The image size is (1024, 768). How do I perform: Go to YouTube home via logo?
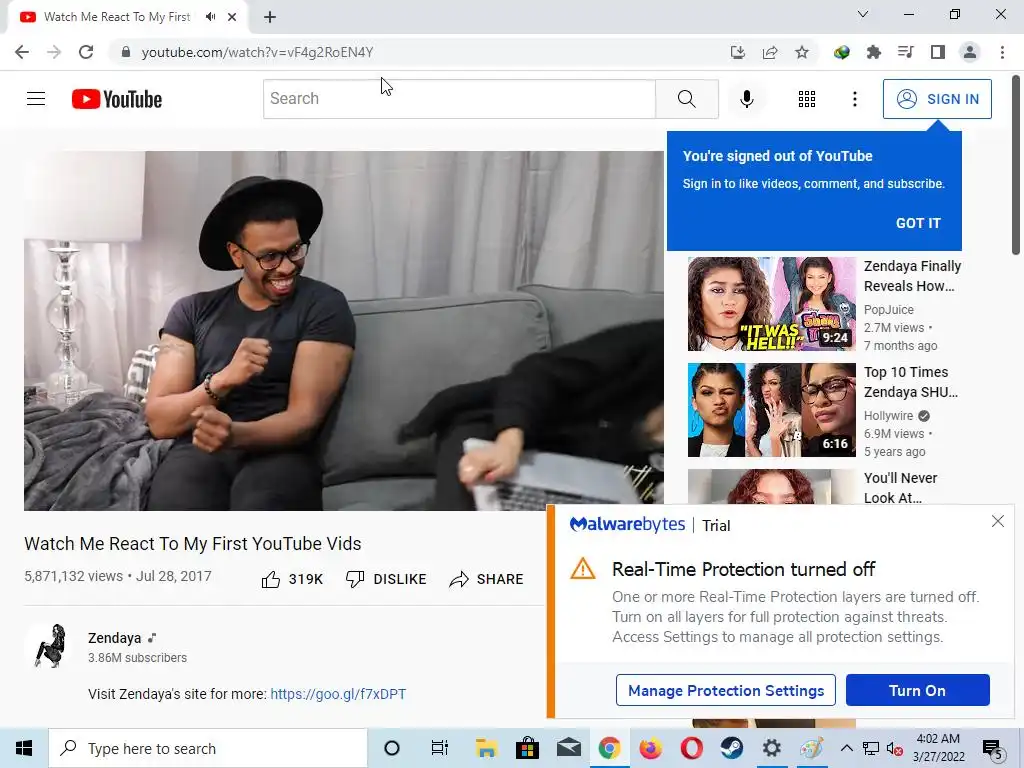pyautogui.click(x=117, y=99)
